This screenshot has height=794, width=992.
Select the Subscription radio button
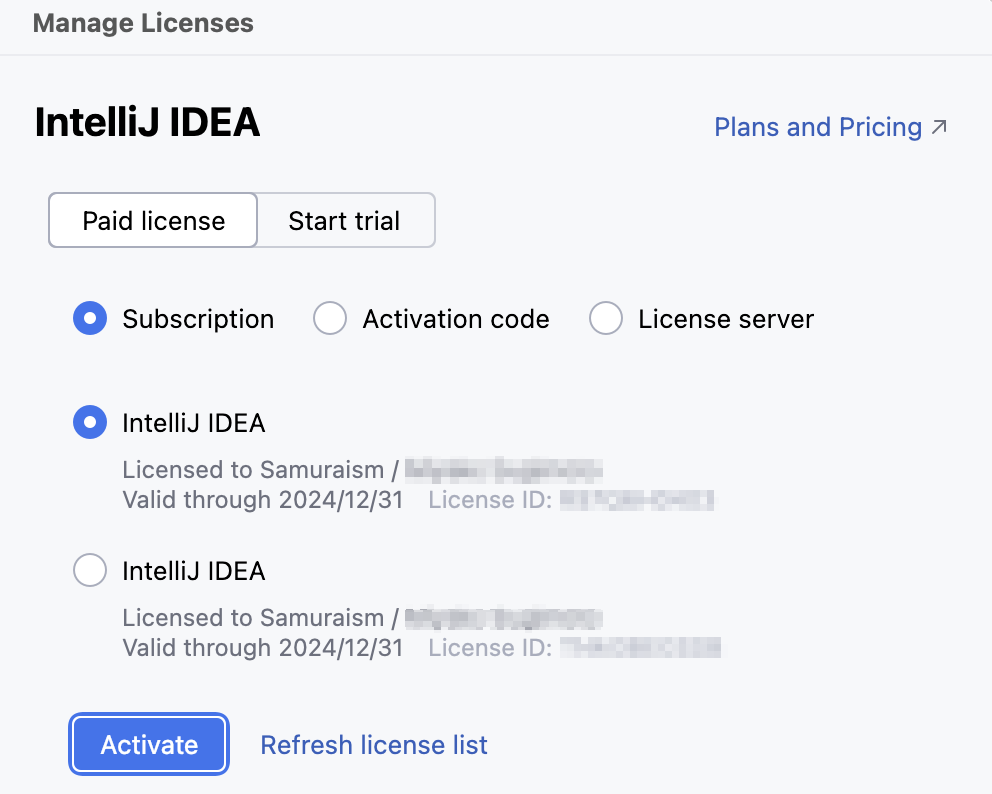(x=90, y=318)
